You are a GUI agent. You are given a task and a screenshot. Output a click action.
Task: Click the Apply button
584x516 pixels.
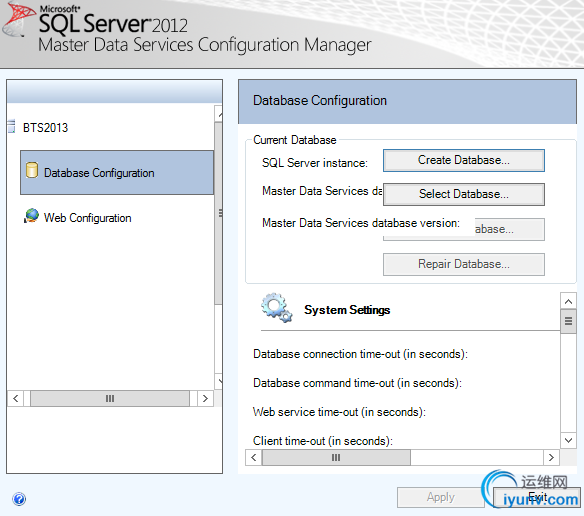pos(441,497)
